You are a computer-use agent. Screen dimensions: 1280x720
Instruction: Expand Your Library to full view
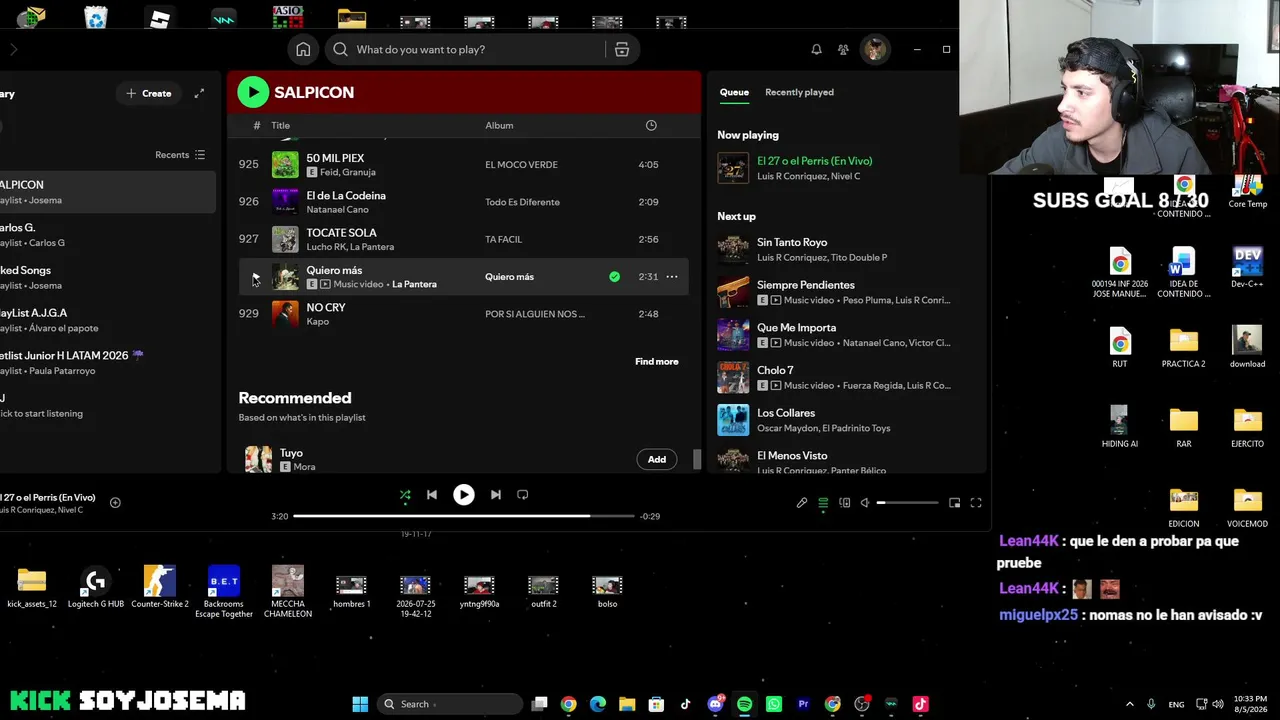coord(199,93)
